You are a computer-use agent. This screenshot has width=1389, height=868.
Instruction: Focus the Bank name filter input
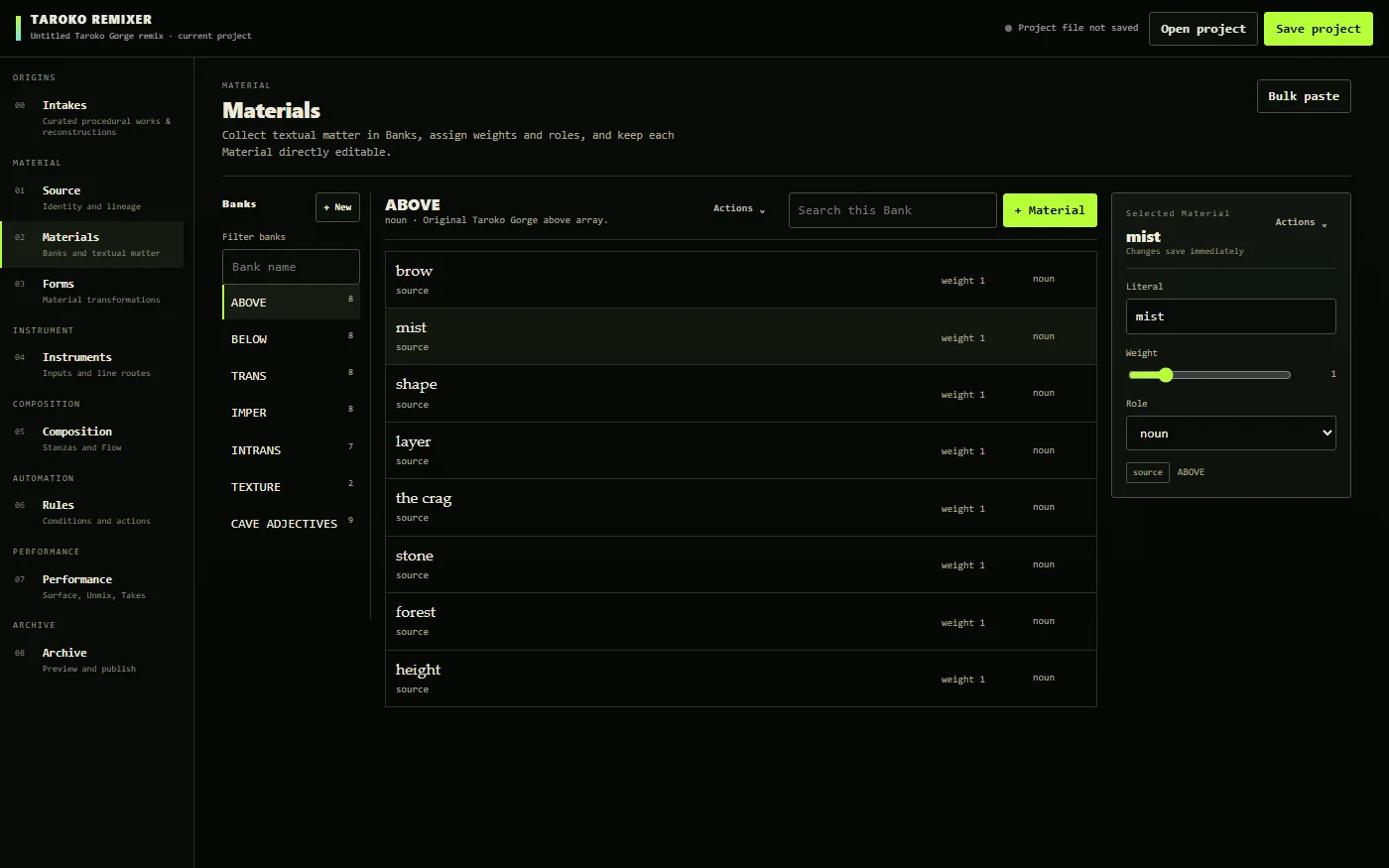pos(291,267)
